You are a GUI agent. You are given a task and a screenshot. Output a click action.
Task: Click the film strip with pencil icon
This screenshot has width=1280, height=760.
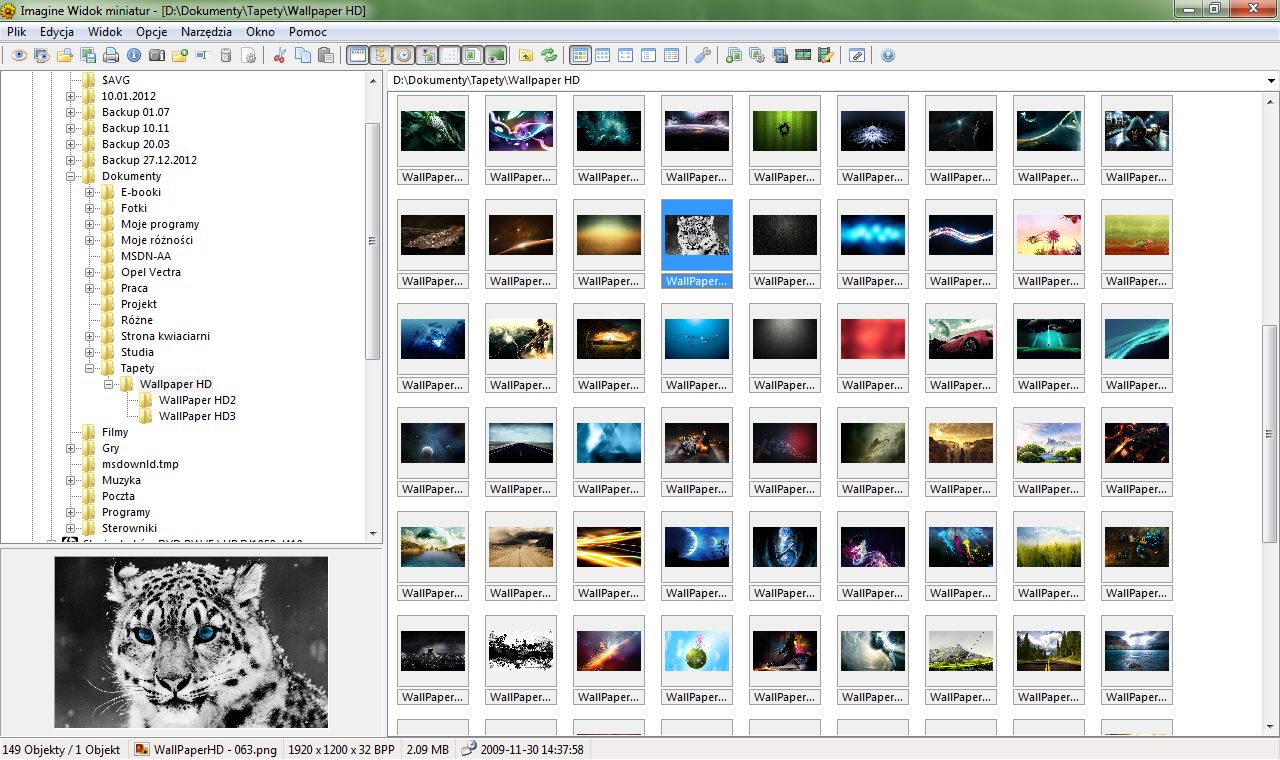pyautogui.click(x=826, y=55)
